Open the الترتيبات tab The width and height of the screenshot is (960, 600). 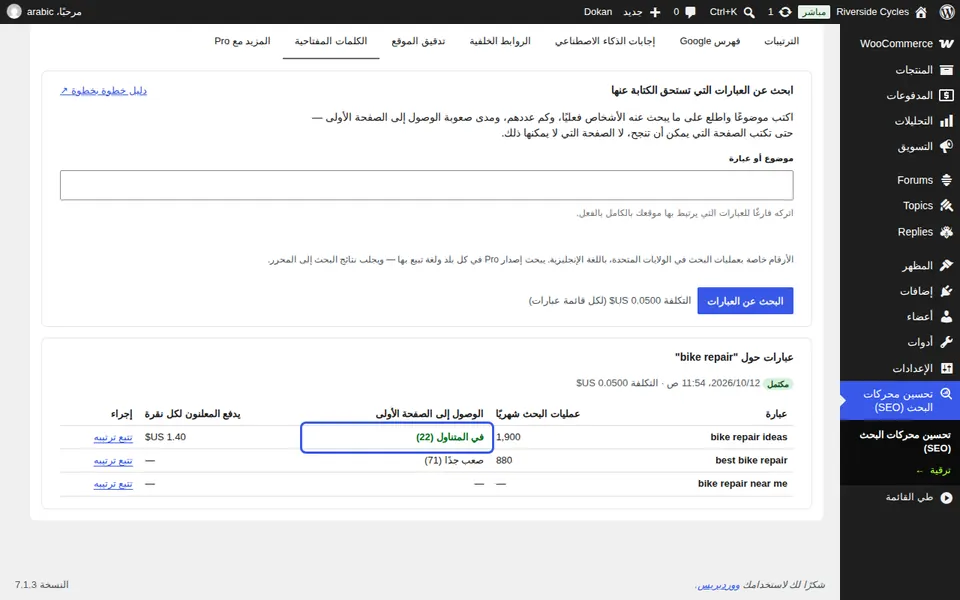click(x=781, y=41)
